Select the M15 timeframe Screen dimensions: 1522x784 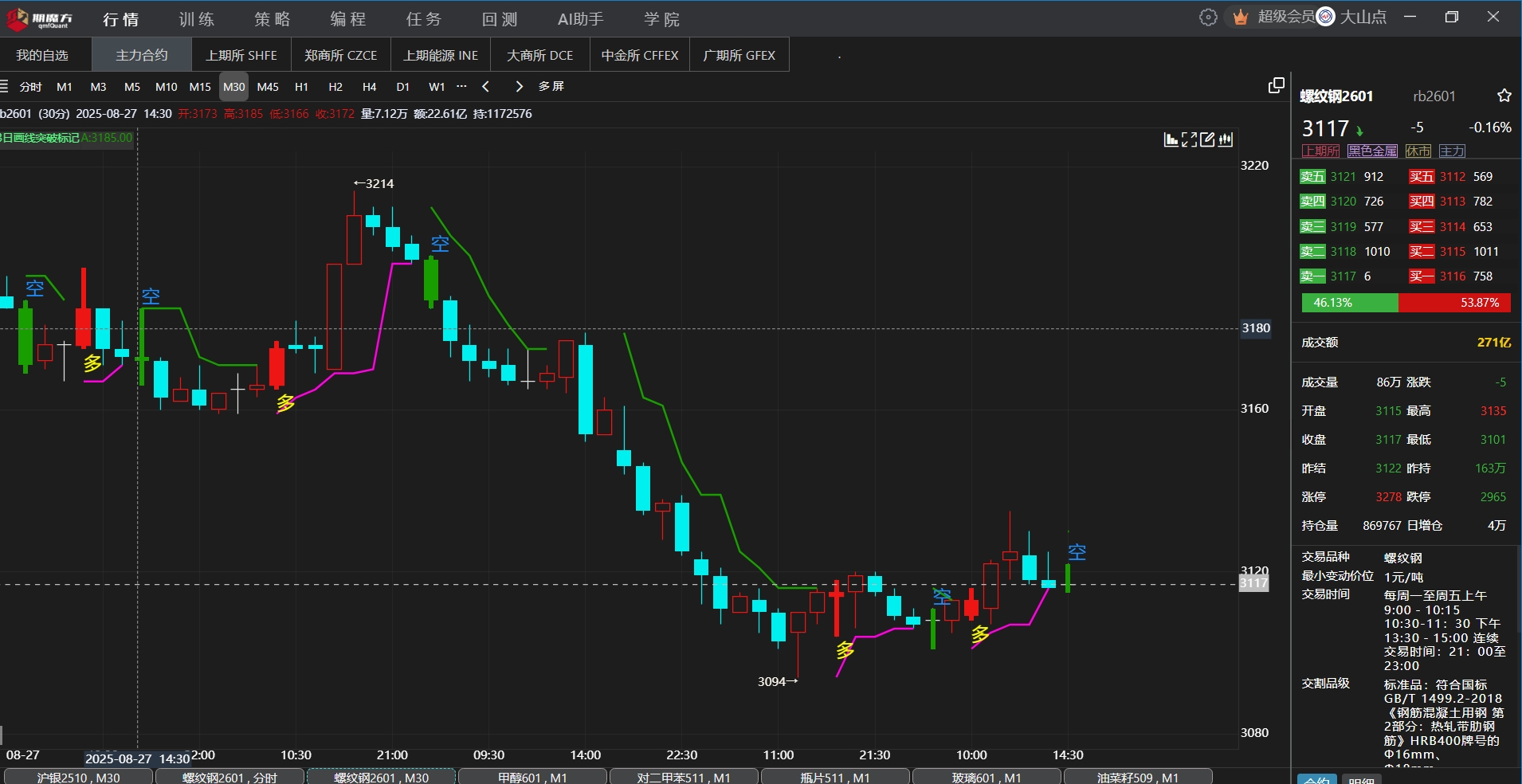click(x=200, y=87)
